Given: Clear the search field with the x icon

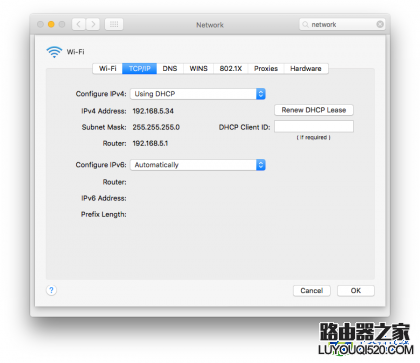Looking at the screenshot, I should pyautogui.click(x=380, y=24).
